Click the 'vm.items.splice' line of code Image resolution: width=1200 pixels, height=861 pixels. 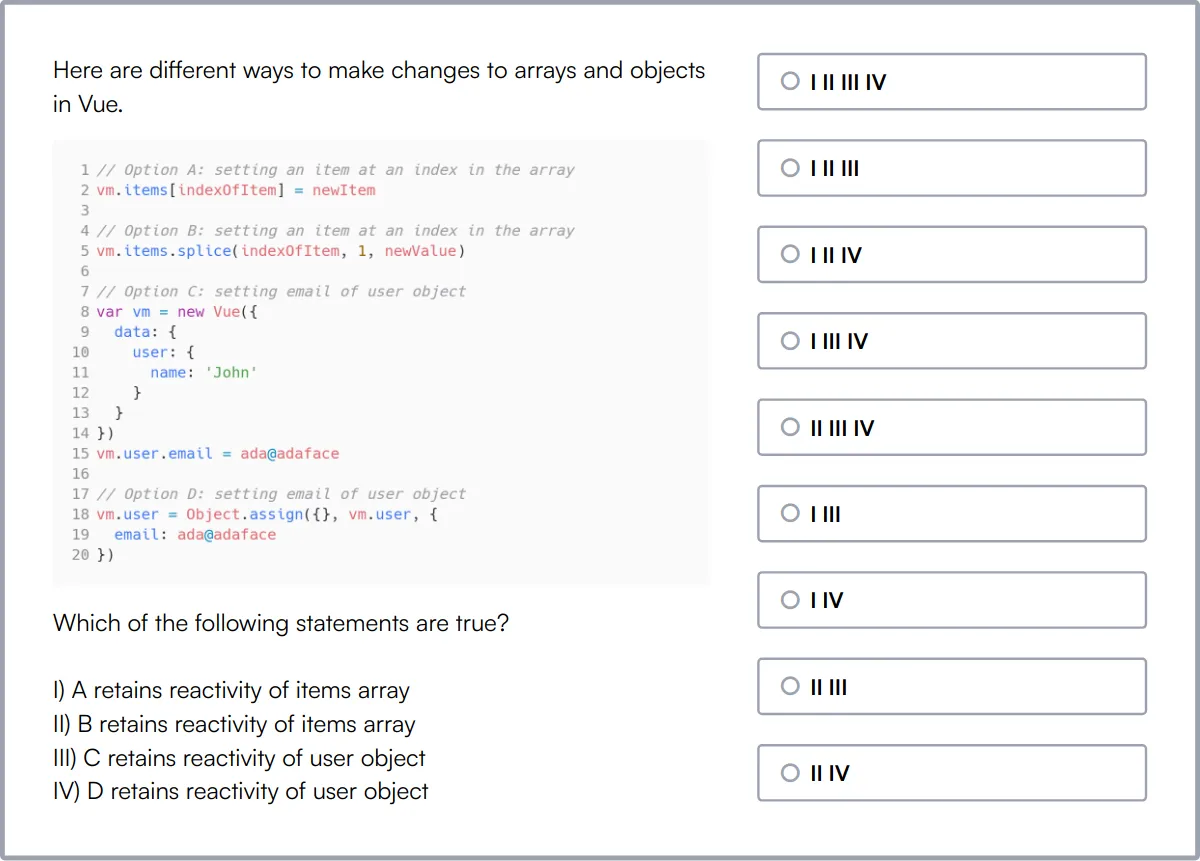coord(281,251)
